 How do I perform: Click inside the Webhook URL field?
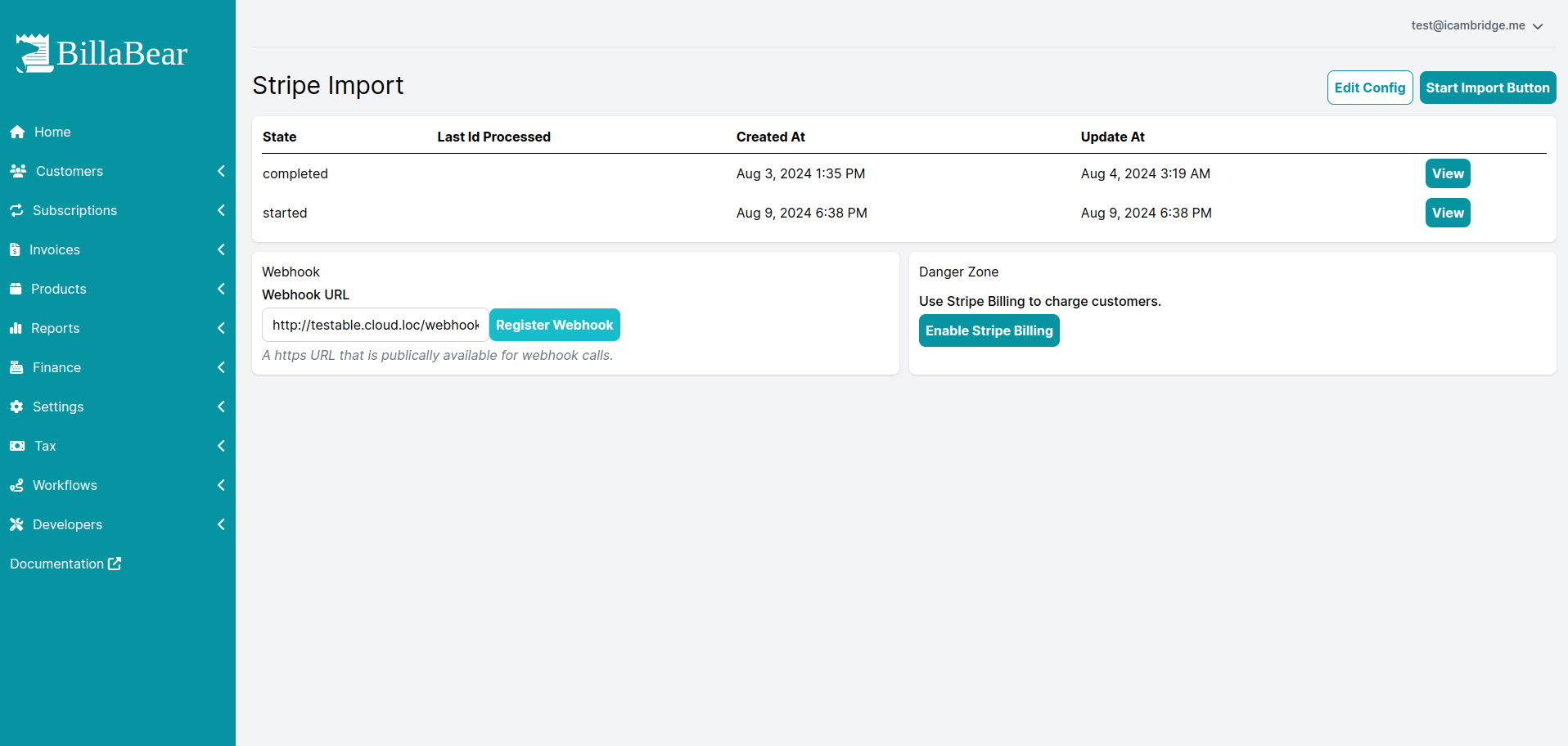[x=374, y=325]
